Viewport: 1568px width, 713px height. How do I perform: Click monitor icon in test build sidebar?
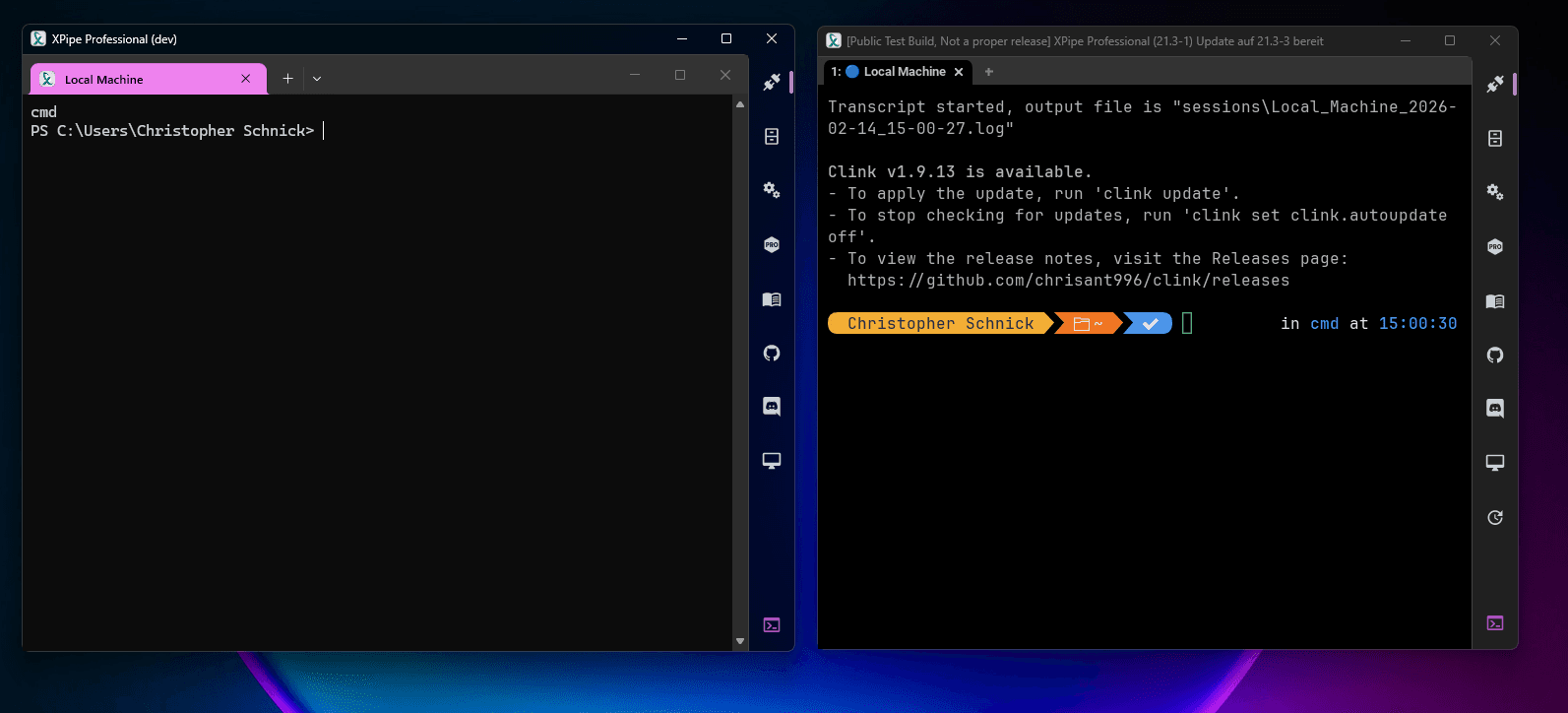point(1494,463)
